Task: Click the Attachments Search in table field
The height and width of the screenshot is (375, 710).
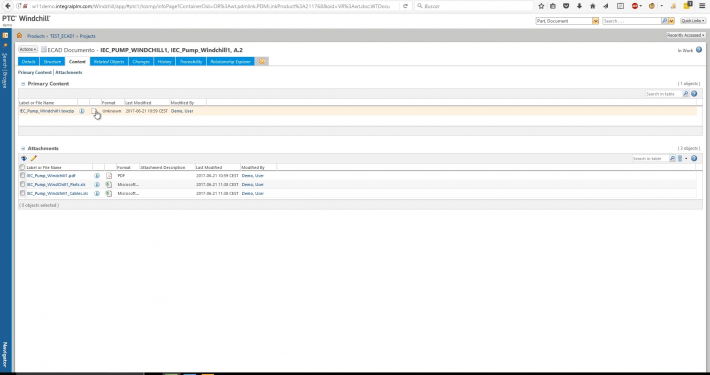Action: 651,159
